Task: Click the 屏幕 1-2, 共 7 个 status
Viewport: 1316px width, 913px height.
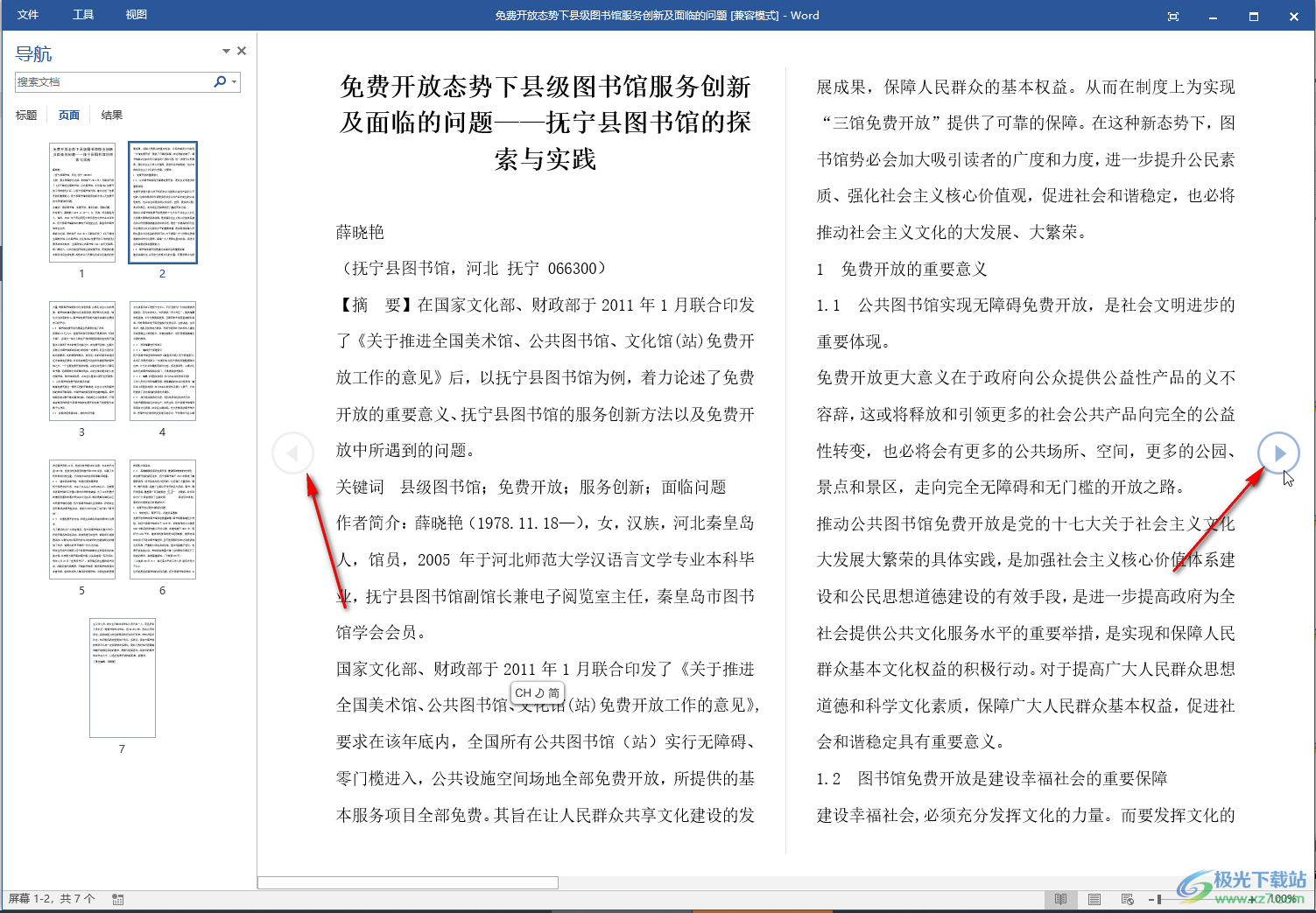Action: coord(52,898)
